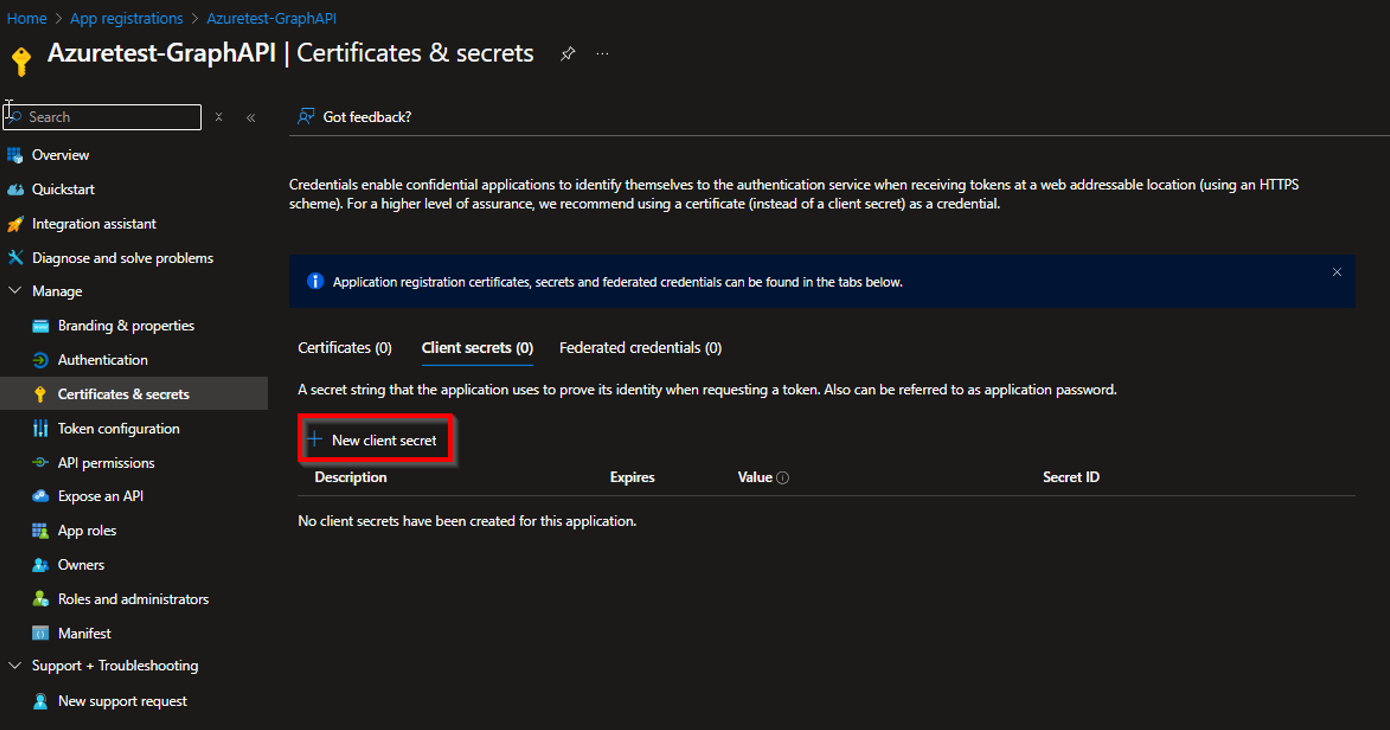The height and width of the screenshot is (730, 1390).
Task: Collapse the Manage section
Action: pyautogui.click(x=15, y=291)
